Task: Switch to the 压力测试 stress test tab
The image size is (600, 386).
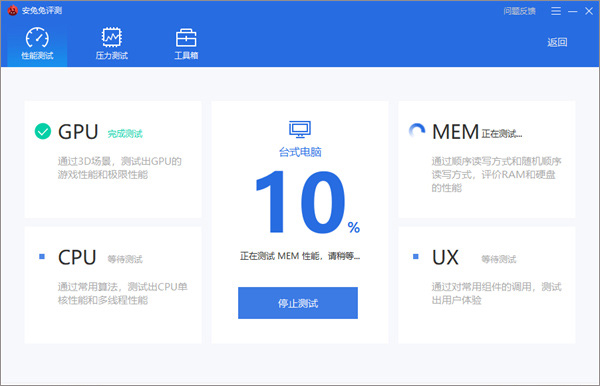Action: [x=111, y=44]
